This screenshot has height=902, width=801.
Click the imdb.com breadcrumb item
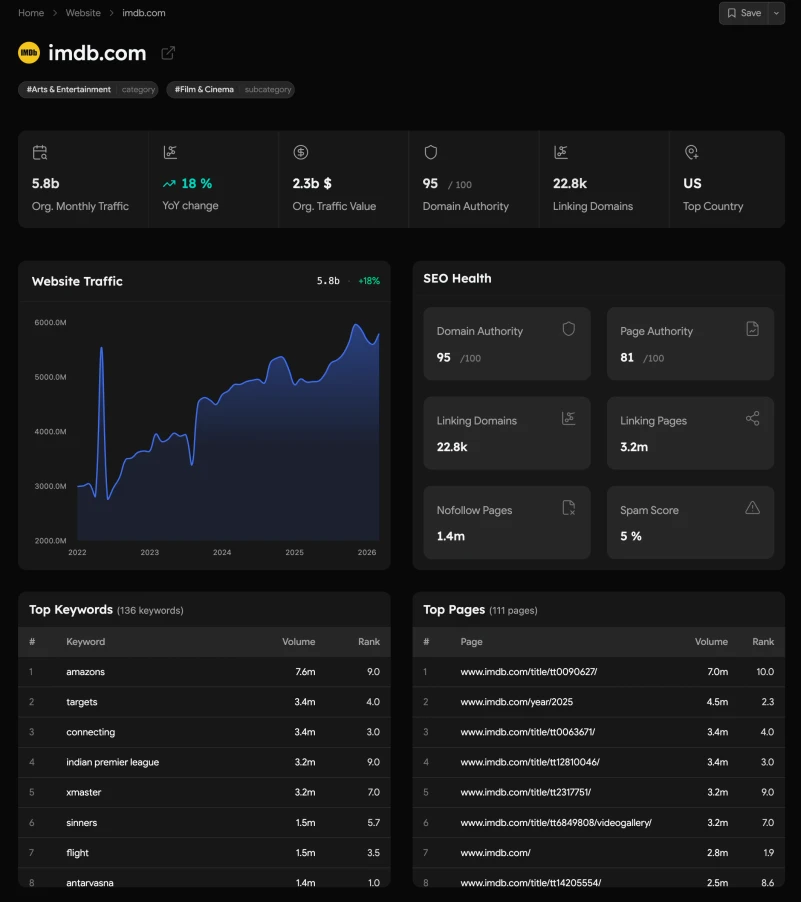click(x=144, y=13)
